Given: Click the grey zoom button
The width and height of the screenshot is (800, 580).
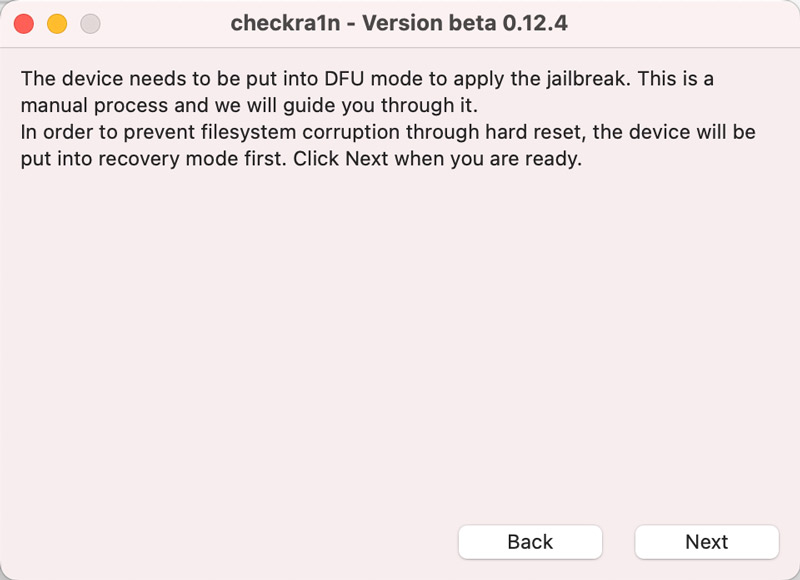Looking at the screenshot, I should pos(90,22).
